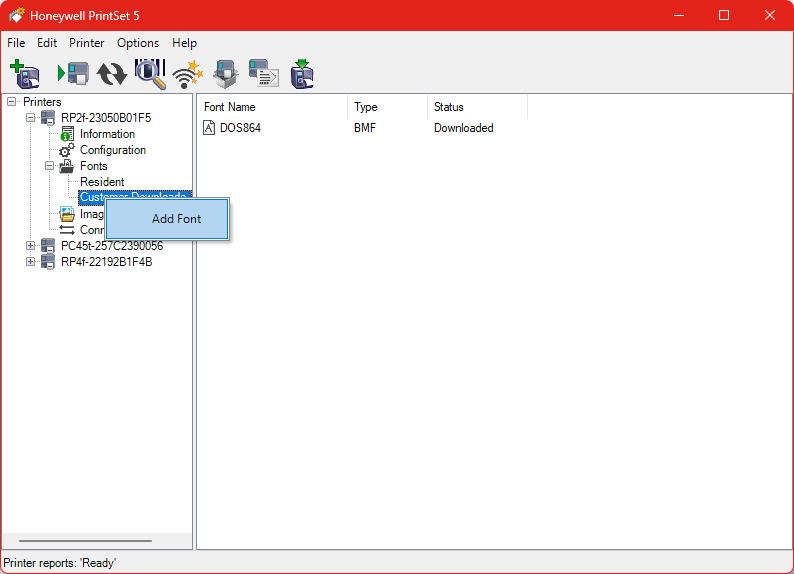Select the RP4f-22192B1F4B printer label
The width and height of the screenshot is (794, 574).
click(x=106, y=262)
